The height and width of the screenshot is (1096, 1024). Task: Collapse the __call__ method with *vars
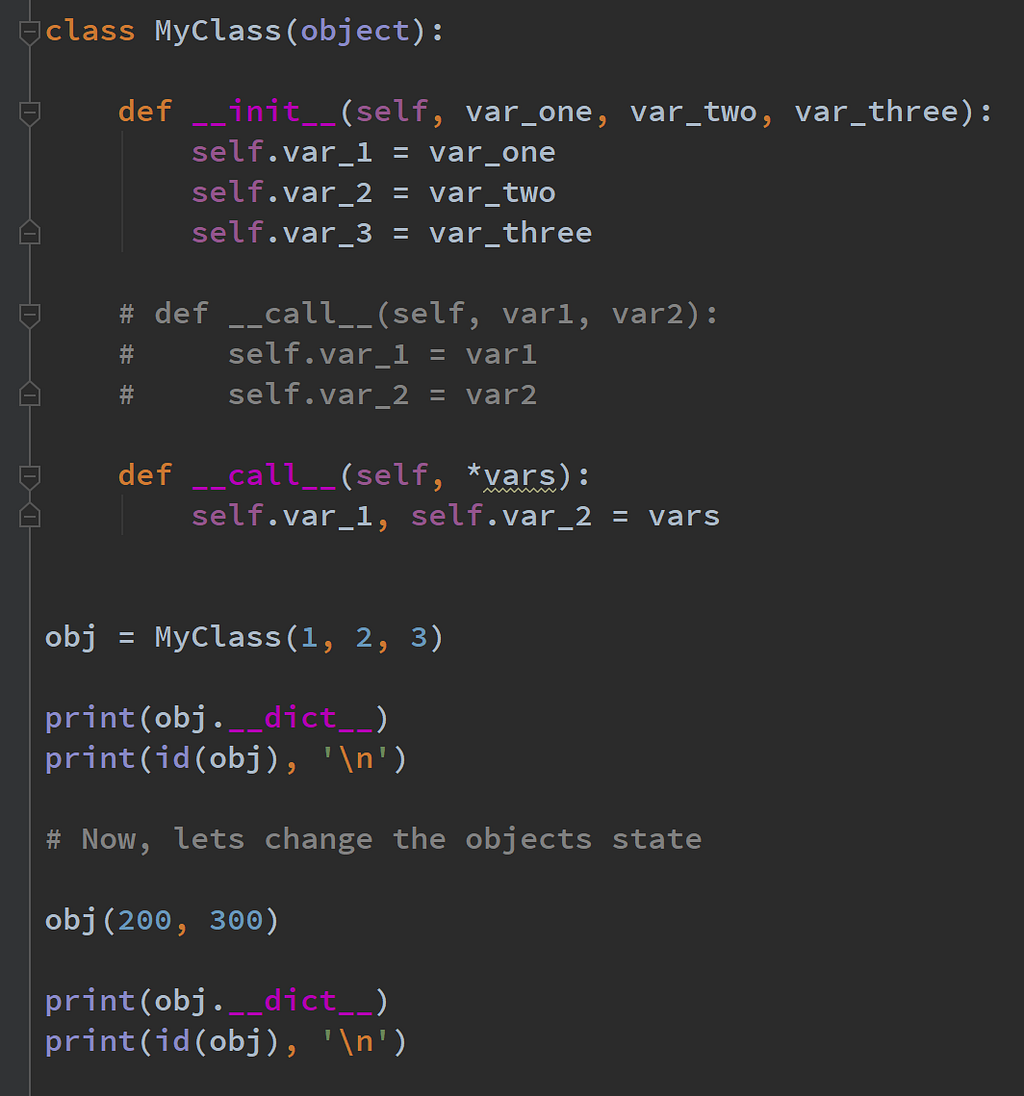pos(29,477)
